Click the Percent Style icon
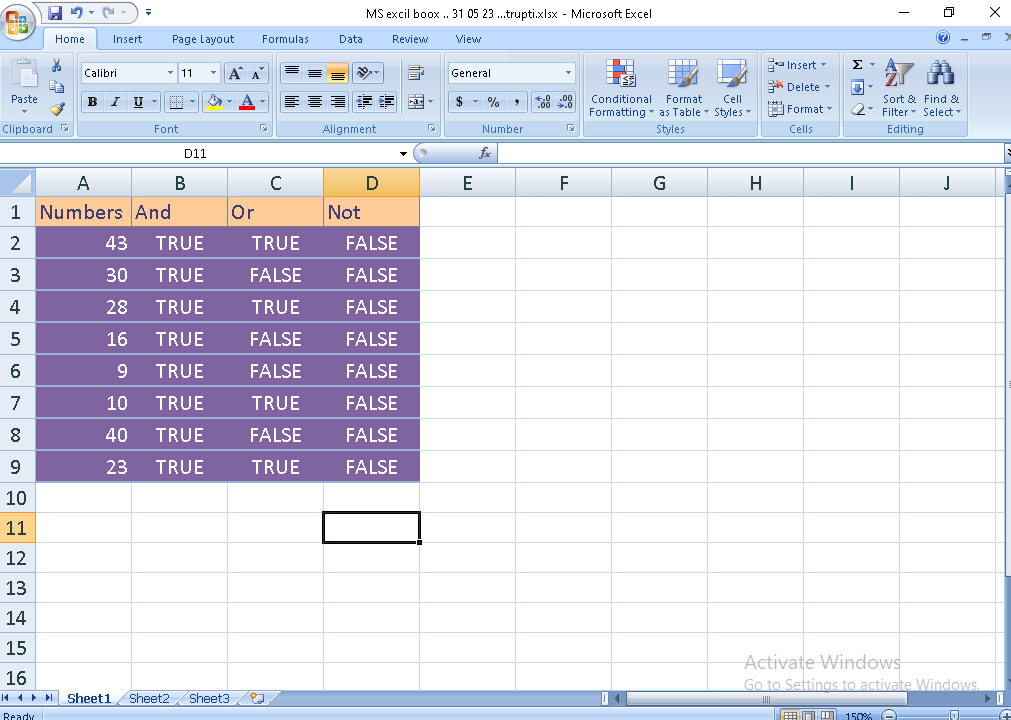This screenshot has width=1011, height=720. click(x=493, y=102)
